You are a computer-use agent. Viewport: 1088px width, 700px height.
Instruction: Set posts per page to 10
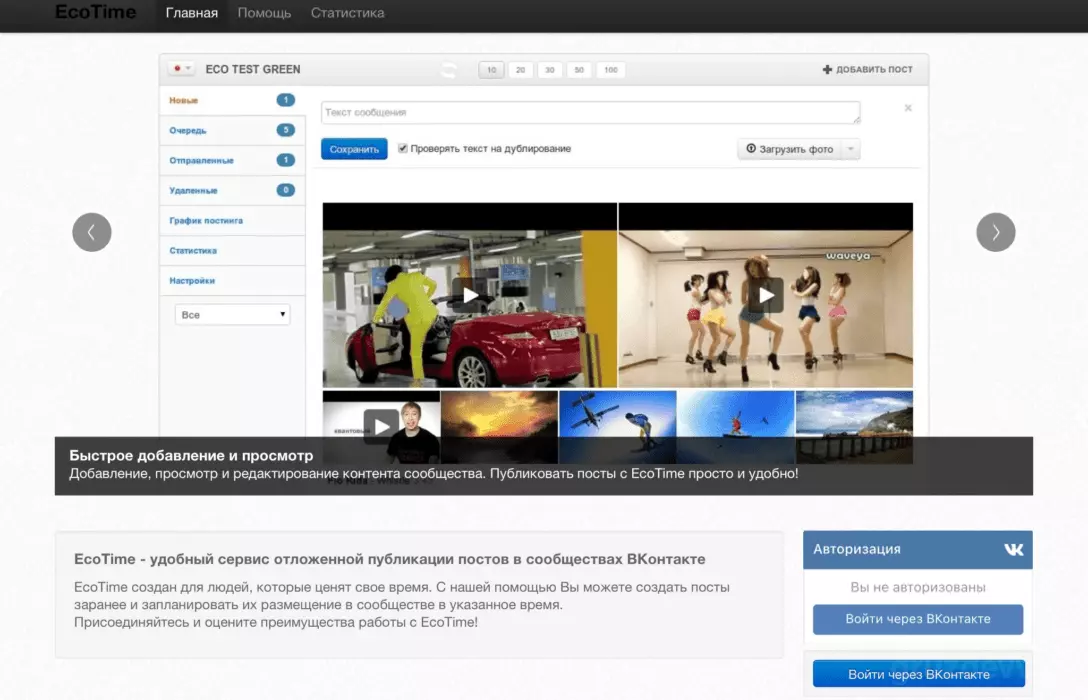[491, 69]
